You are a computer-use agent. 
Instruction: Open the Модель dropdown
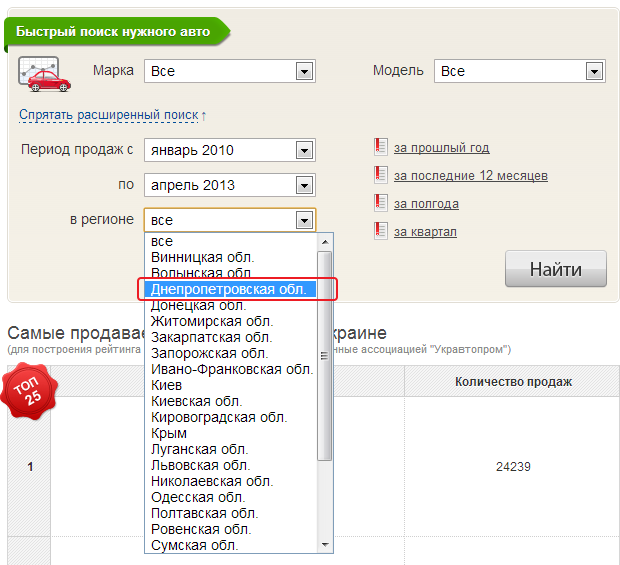click(520, 71)
